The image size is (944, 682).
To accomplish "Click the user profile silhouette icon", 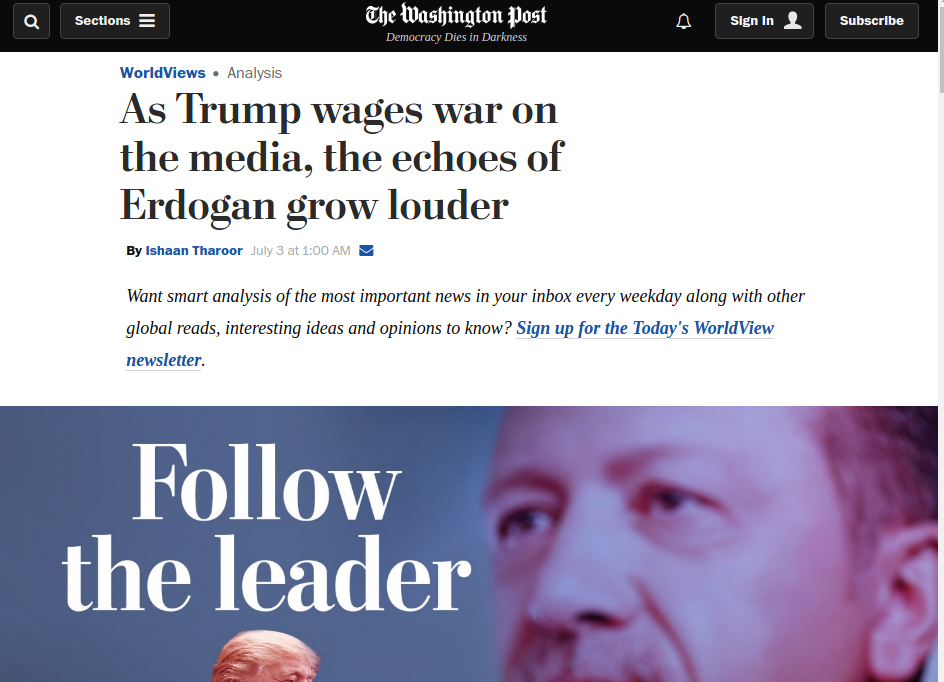I will click(793, 20).
